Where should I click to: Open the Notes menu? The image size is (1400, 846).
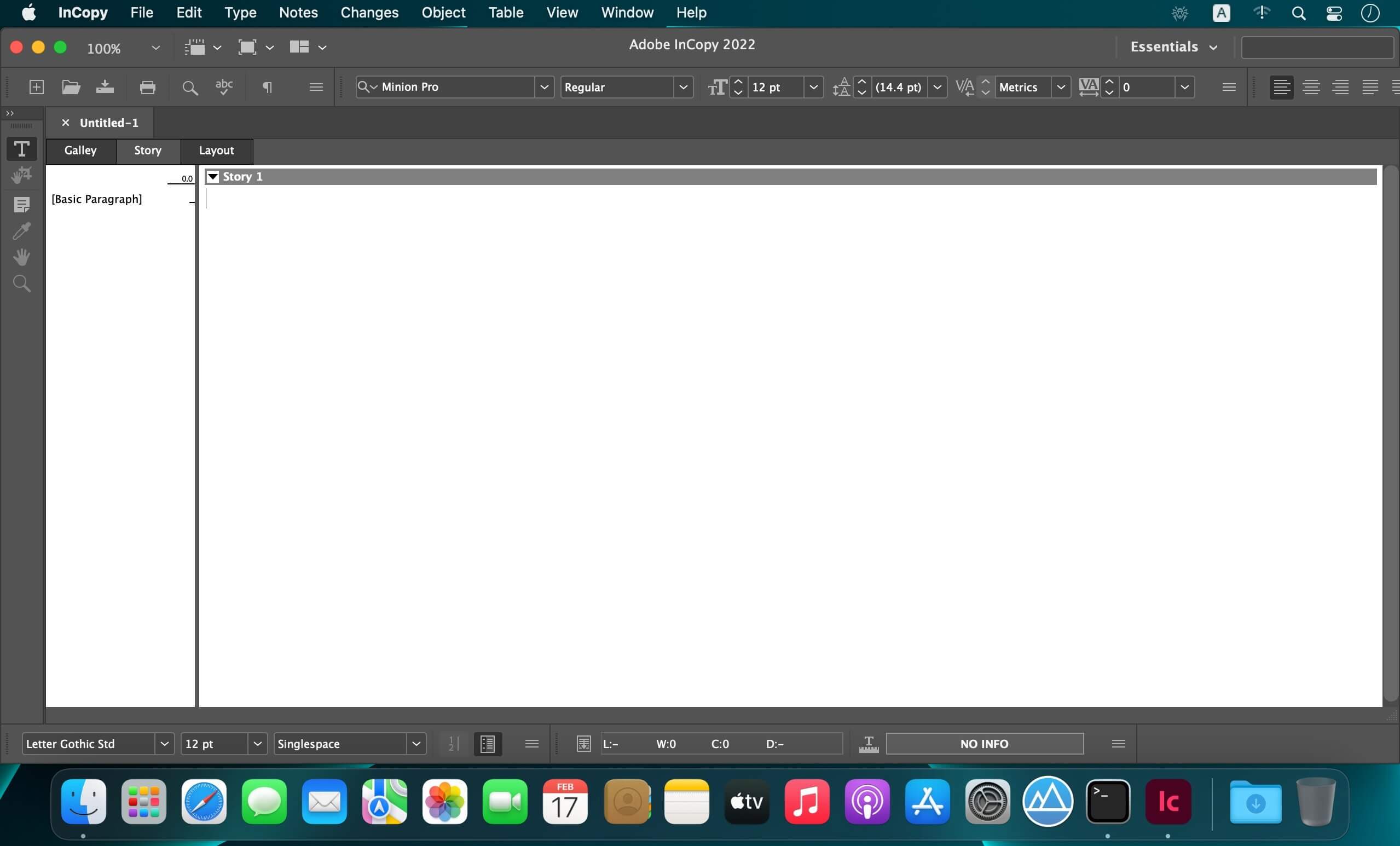pos(298,12)
